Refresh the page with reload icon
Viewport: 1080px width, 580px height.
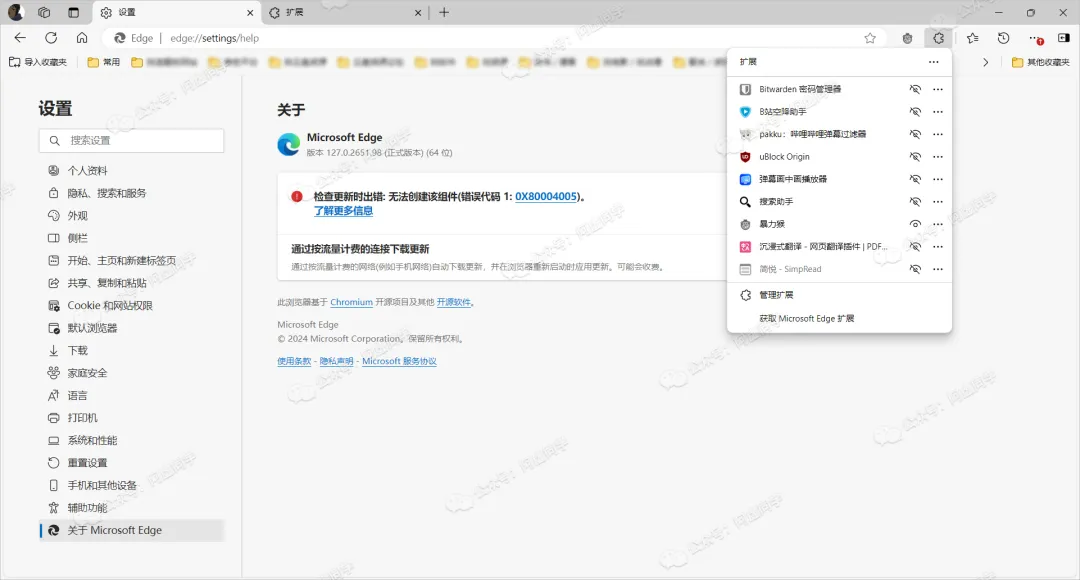pos(51,38)
